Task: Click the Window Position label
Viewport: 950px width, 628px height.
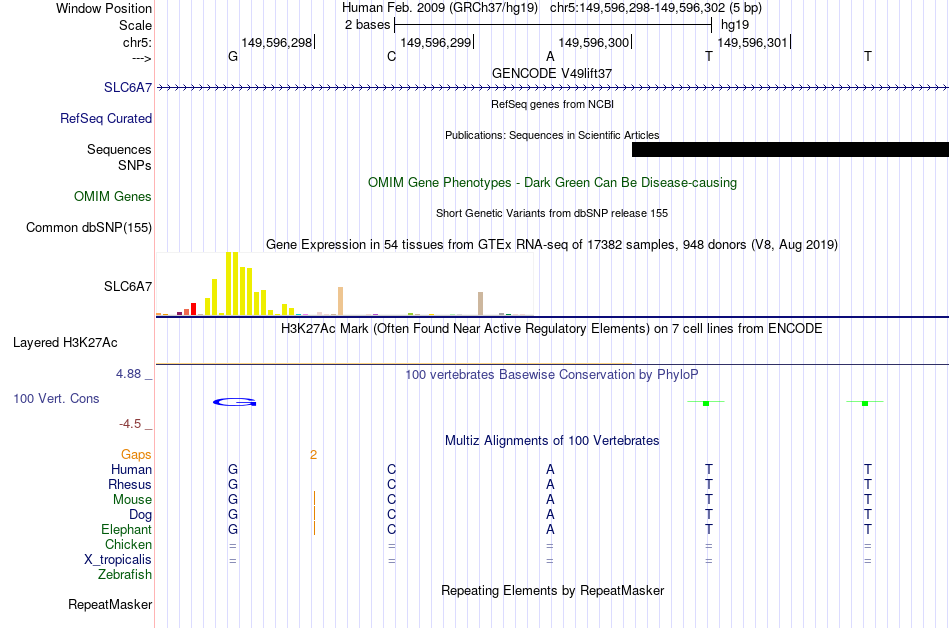Action: click(104, 8)
